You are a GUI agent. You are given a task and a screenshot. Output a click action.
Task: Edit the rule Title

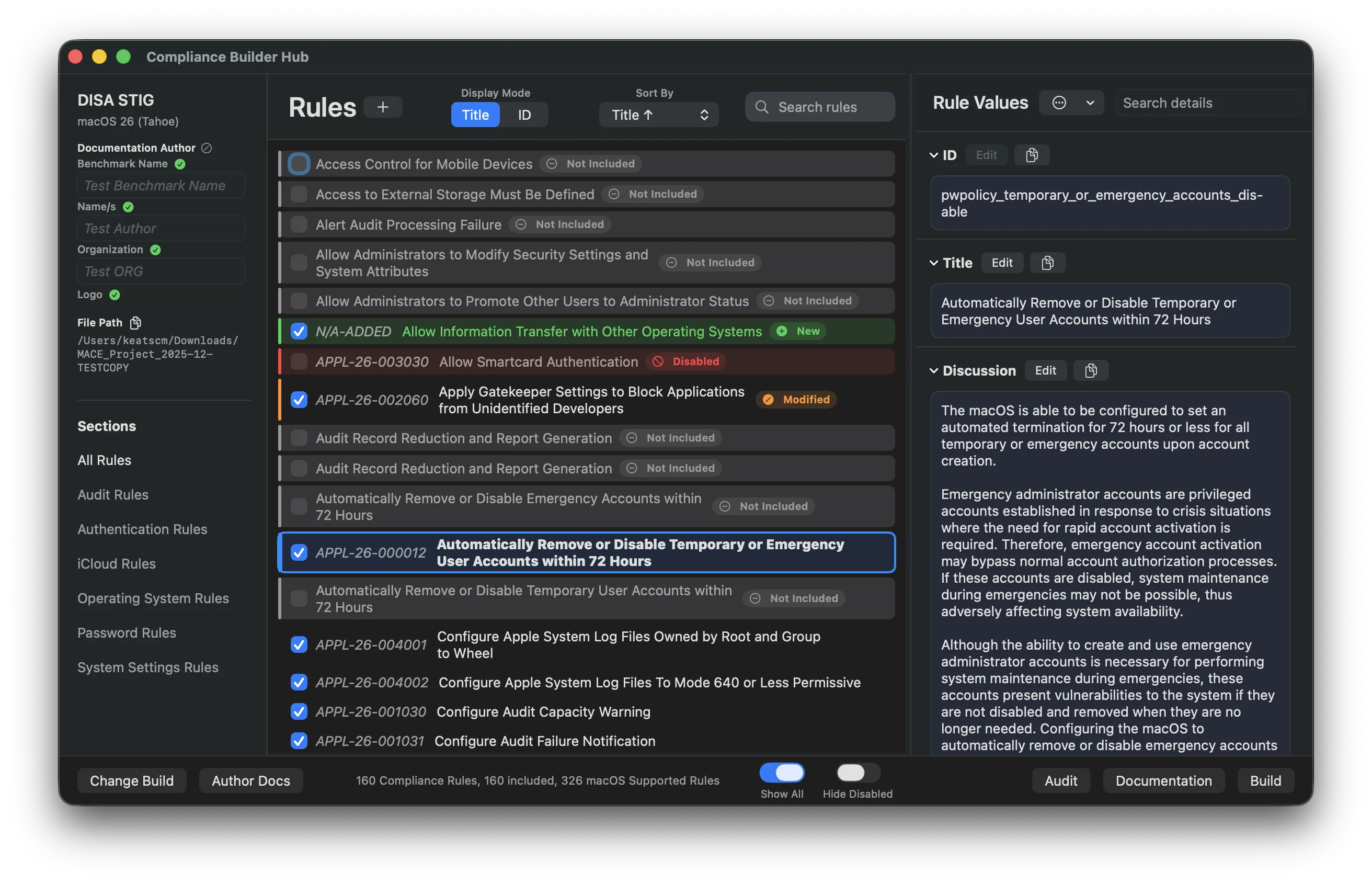point(1002,263)
